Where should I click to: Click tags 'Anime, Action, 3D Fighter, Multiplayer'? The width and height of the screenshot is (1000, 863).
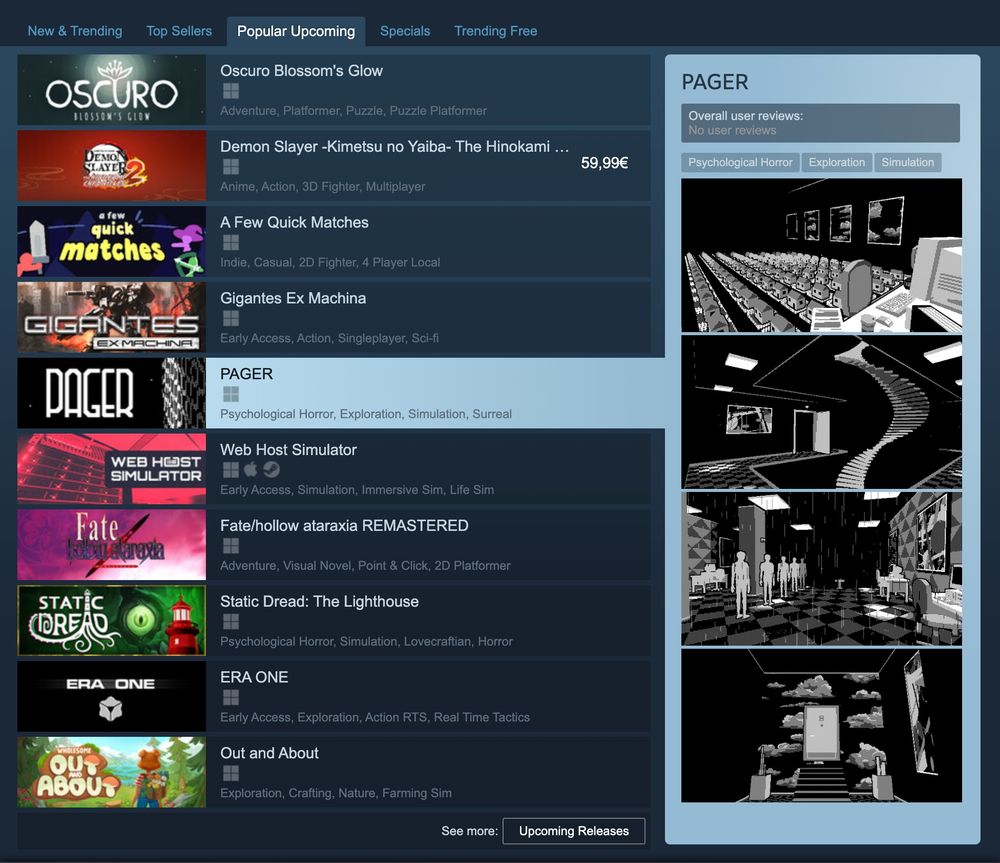click(323, 187)
